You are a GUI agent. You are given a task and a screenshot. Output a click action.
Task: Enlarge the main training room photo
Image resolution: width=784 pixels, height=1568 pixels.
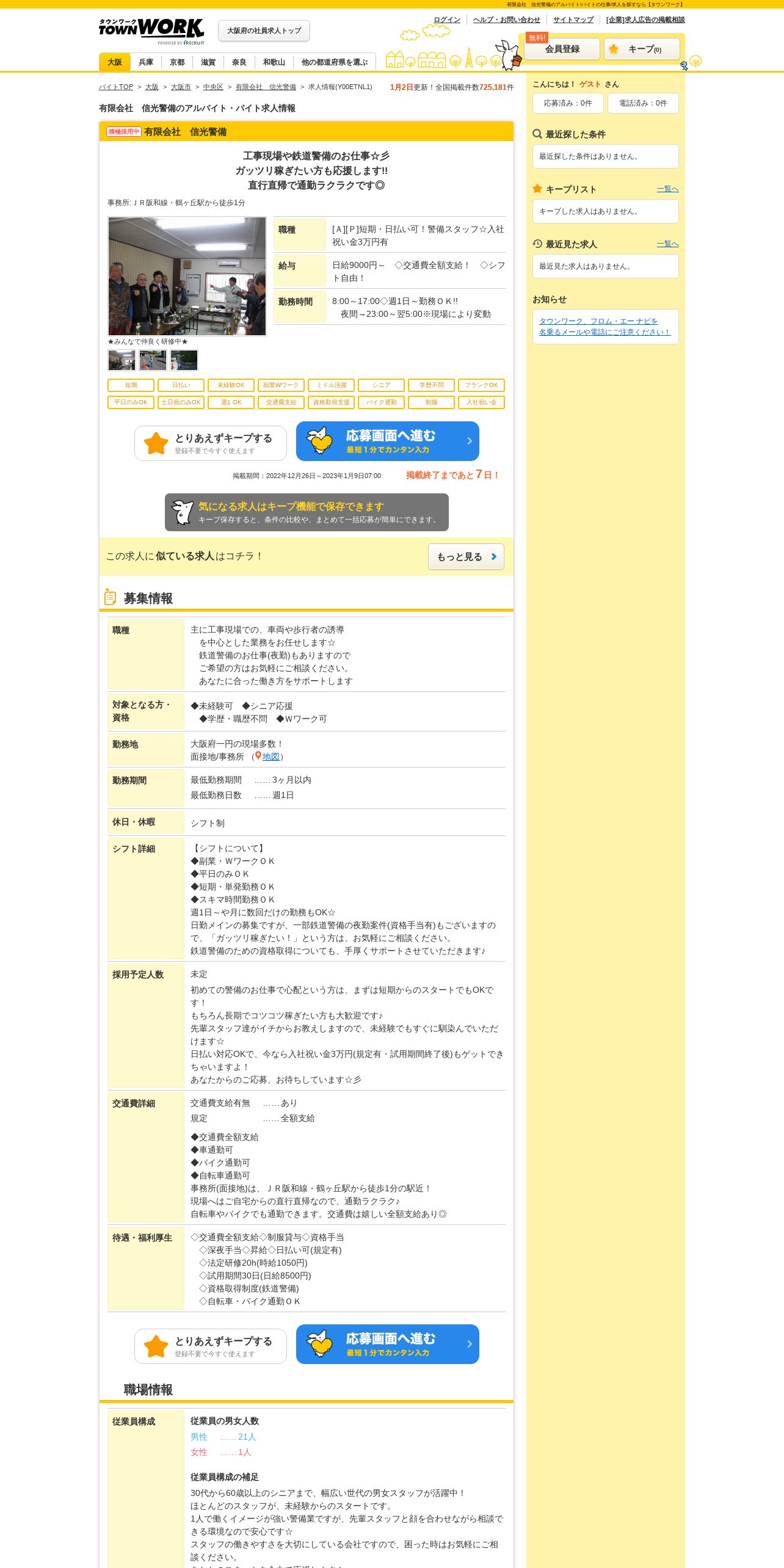tap(187, 276)
